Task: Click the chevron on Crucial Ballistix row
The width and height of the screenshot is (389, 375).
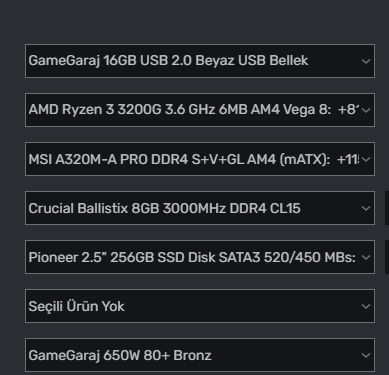Action: (366, 208)
